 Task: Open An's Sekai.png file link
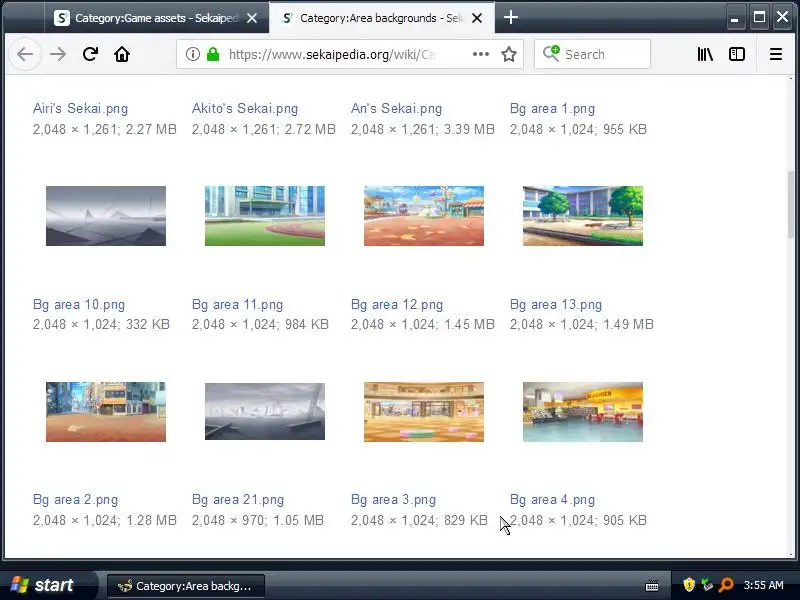pyautogui.click(x=396, y=109)
